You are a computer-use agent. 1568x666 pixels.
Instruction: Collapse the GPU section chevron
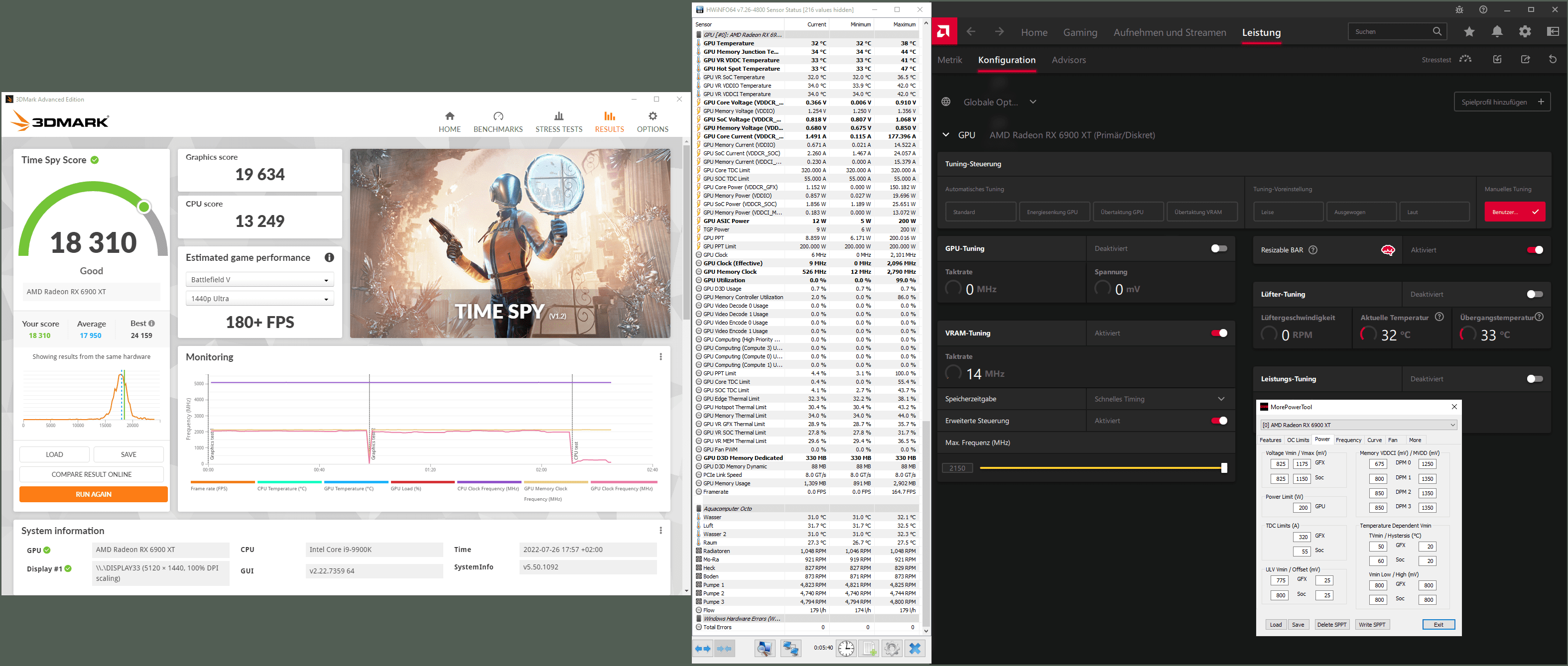[x=945, y=134]
